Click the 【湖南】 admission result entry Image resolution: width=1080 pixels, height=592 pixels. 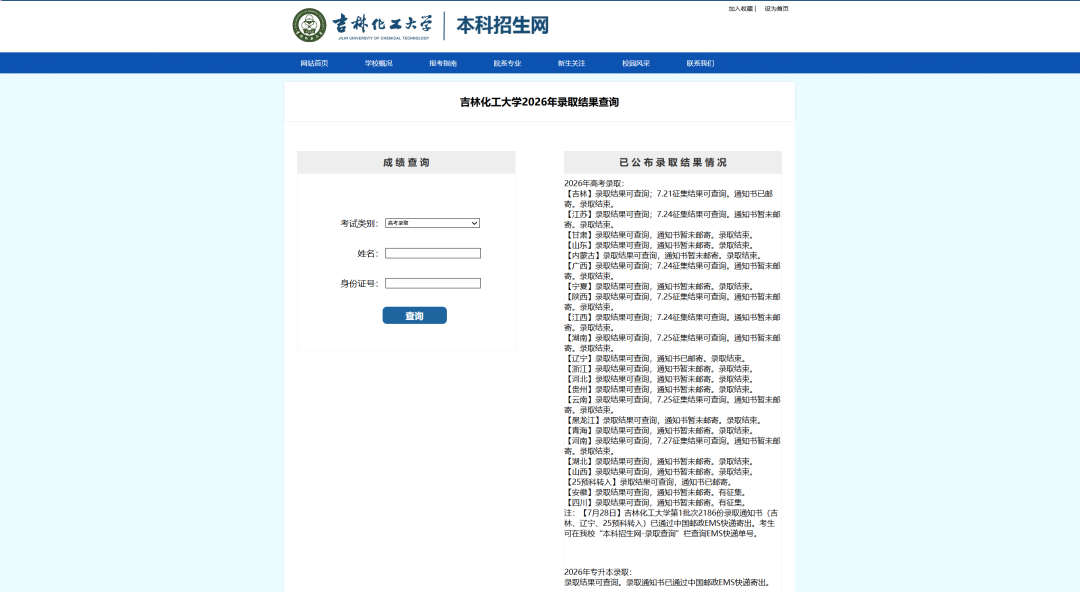(672, 343)
